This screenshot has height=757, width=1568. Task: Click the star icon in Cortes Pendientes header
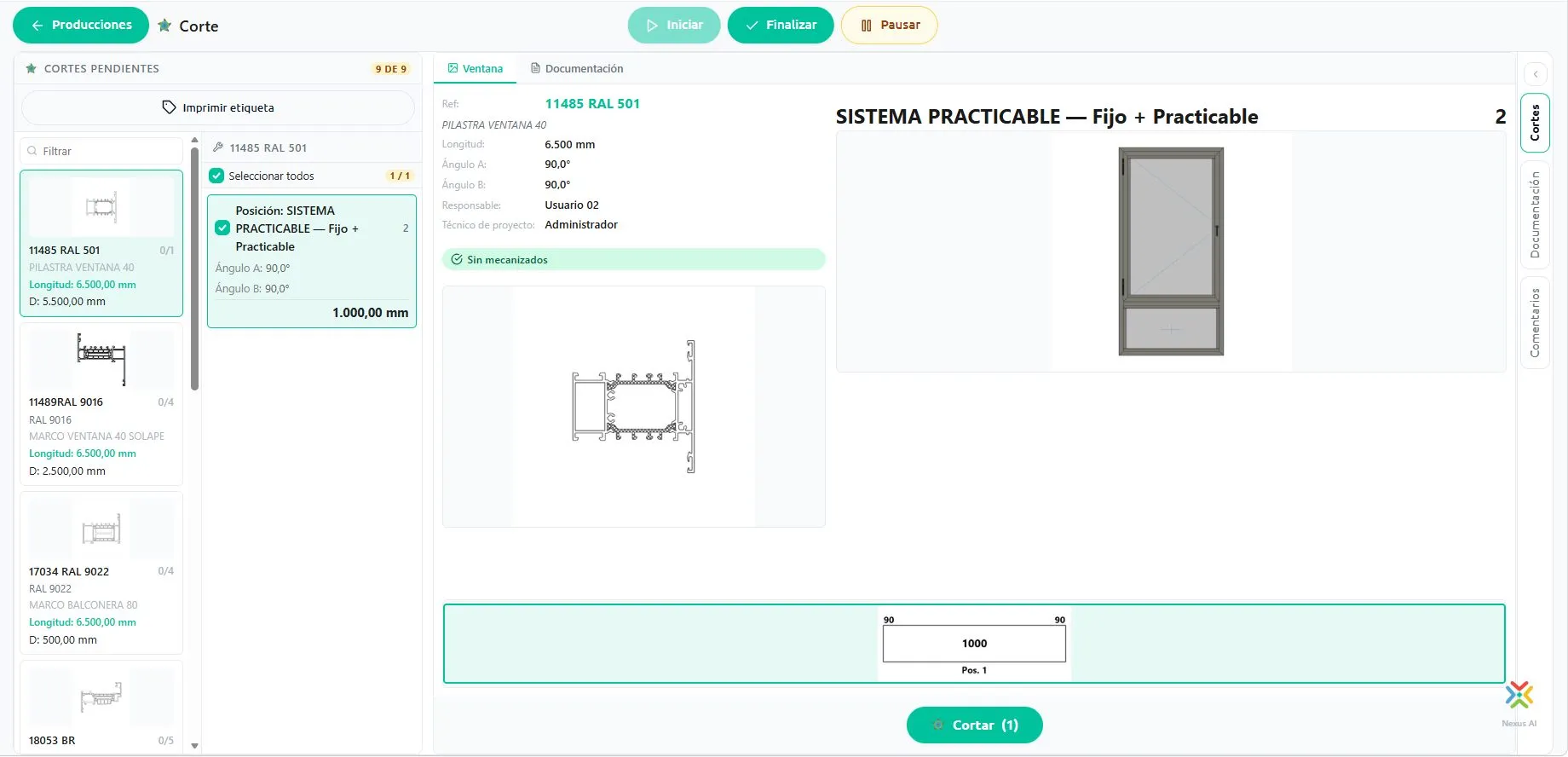[x=32, y=68]
